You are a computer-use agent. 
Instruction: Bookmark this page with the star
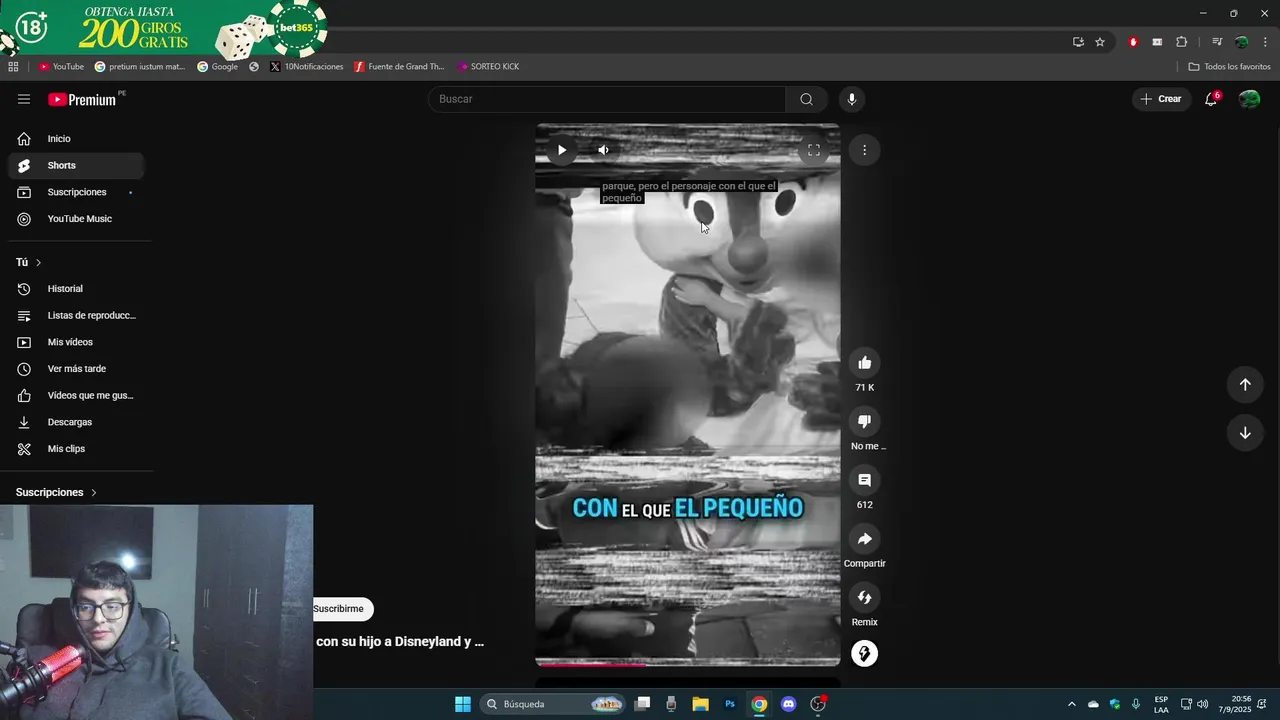point(1100,42)
